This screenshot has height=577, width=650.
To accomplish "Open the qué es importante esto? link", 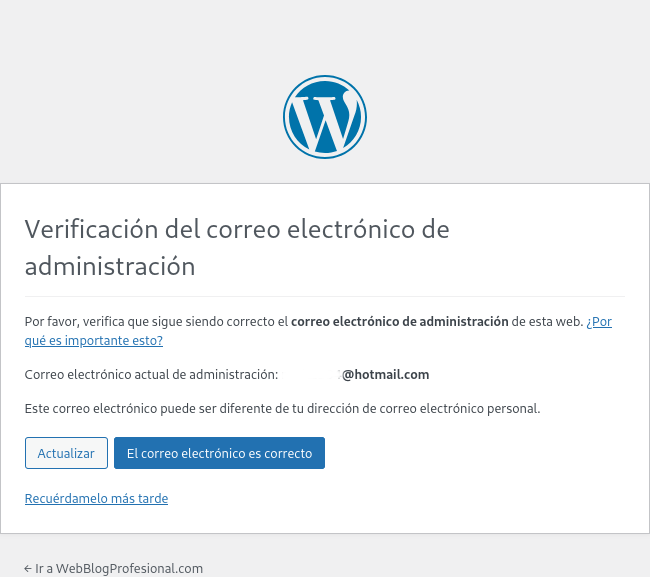I will (x=93, y=340).
